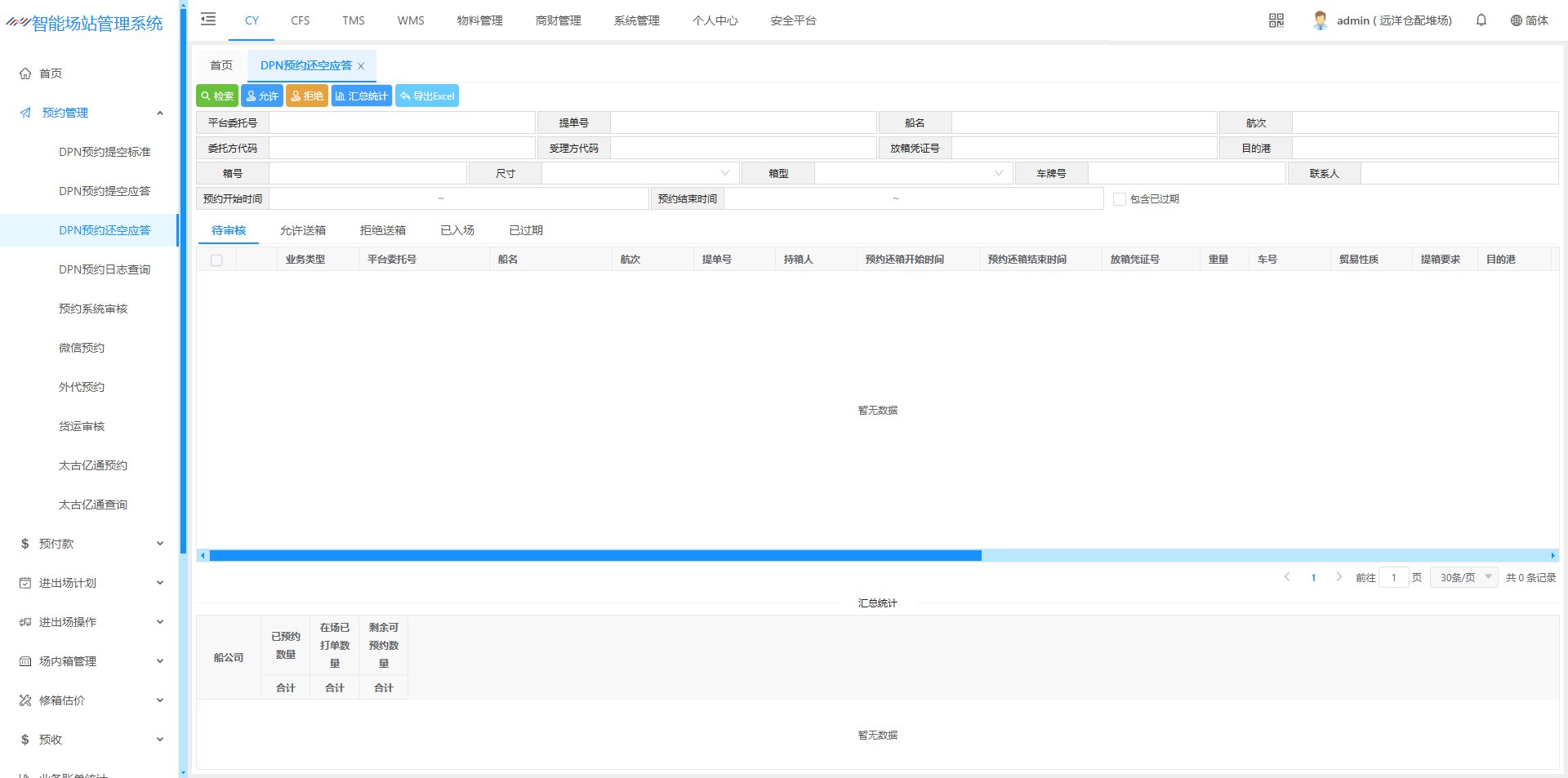Click the 修箱估价 wrench icon
This screenshot has height=778, width=1568.
[25, 700]
